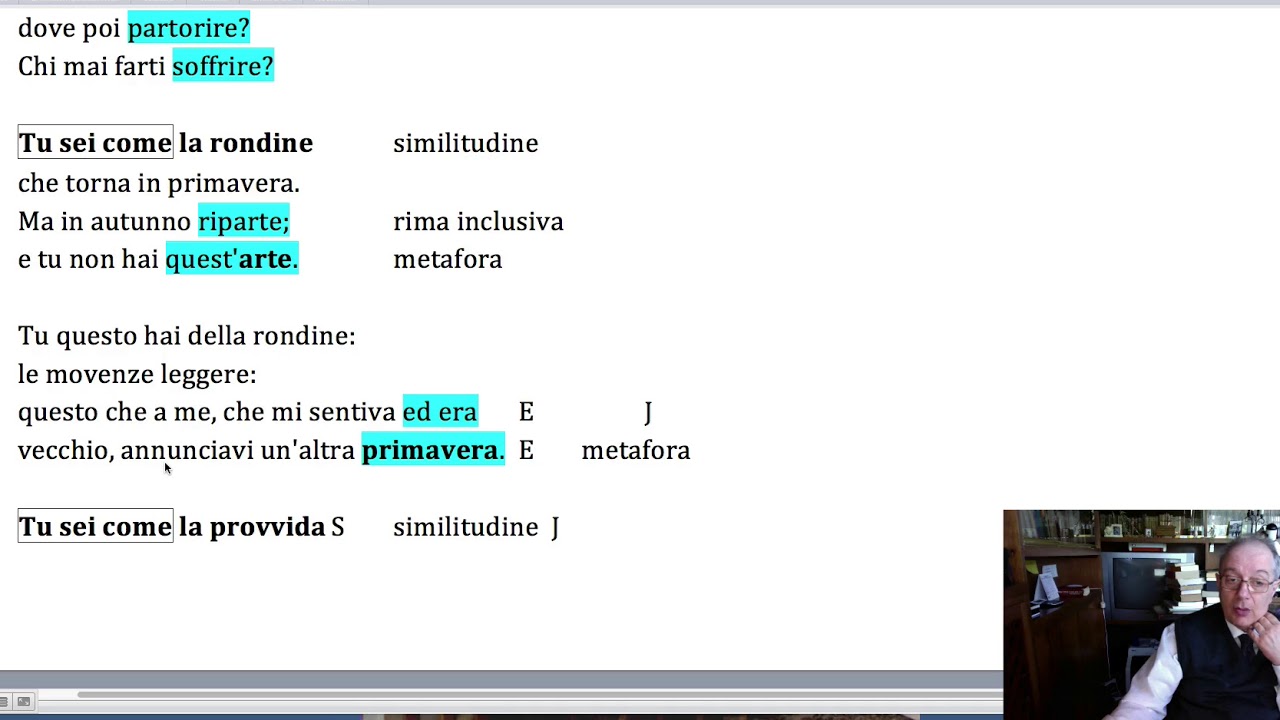Click the words "Ma in autunno"
1280x720 pixels.
click(104, 221)
